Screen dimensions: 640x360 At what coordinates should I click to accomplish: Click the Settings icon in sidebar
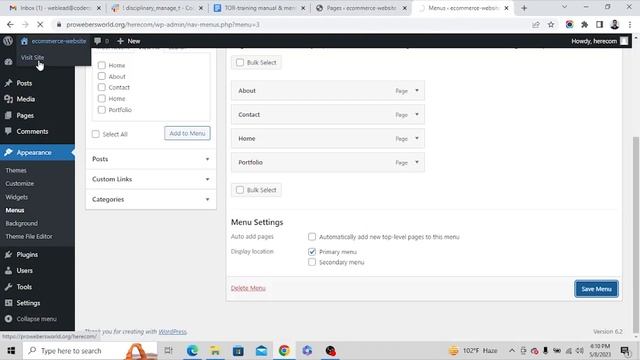pos(8,303)
